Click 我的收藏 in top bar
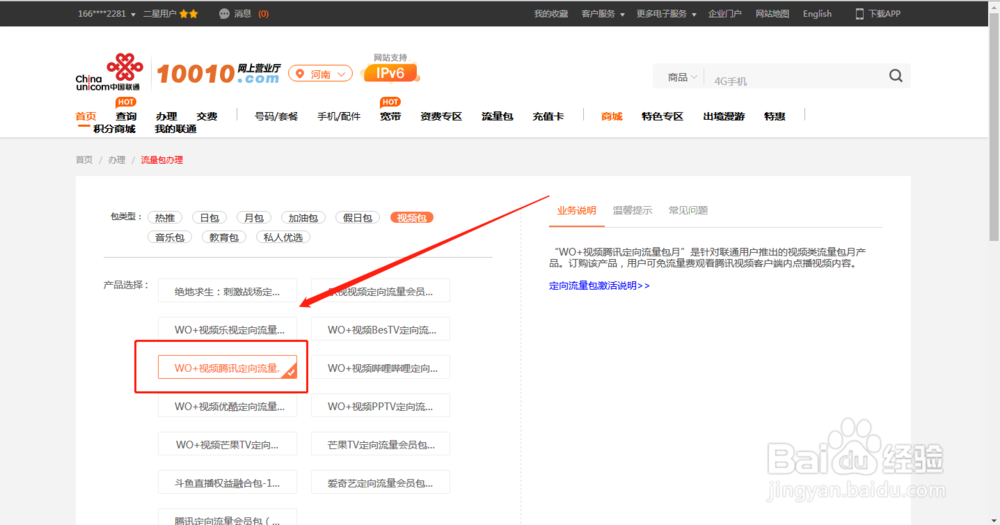Image resolution: width=1000 pixels, height=525 pixels. pyautogui.click(x=551, y=13)
